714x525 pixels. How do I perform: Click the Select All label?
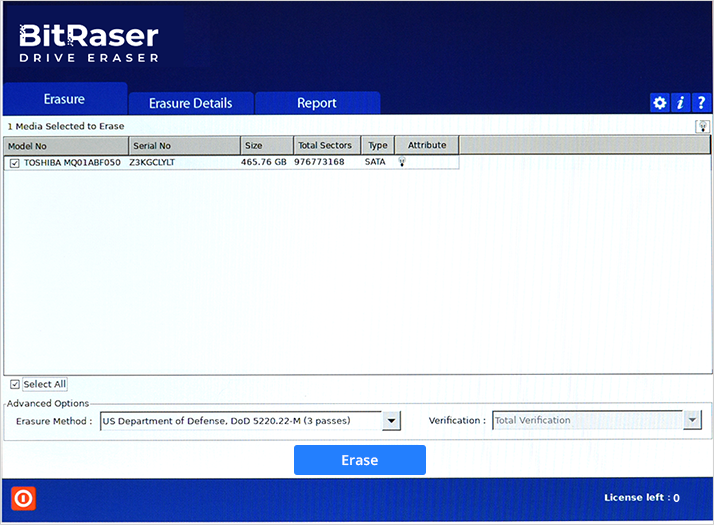click(45, 384)
